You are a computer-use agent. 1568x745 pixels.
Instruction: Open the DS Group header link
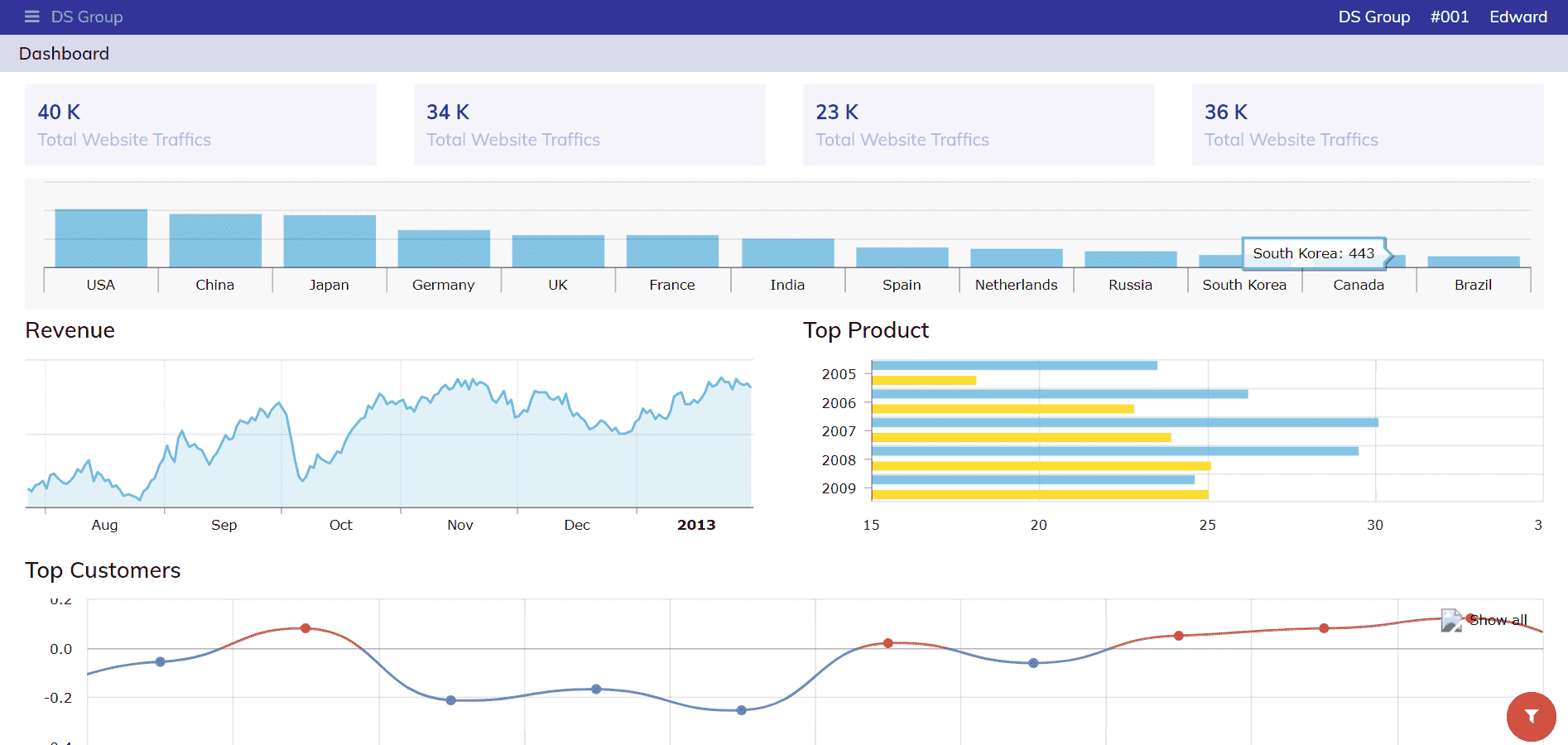click(1374, 17)
